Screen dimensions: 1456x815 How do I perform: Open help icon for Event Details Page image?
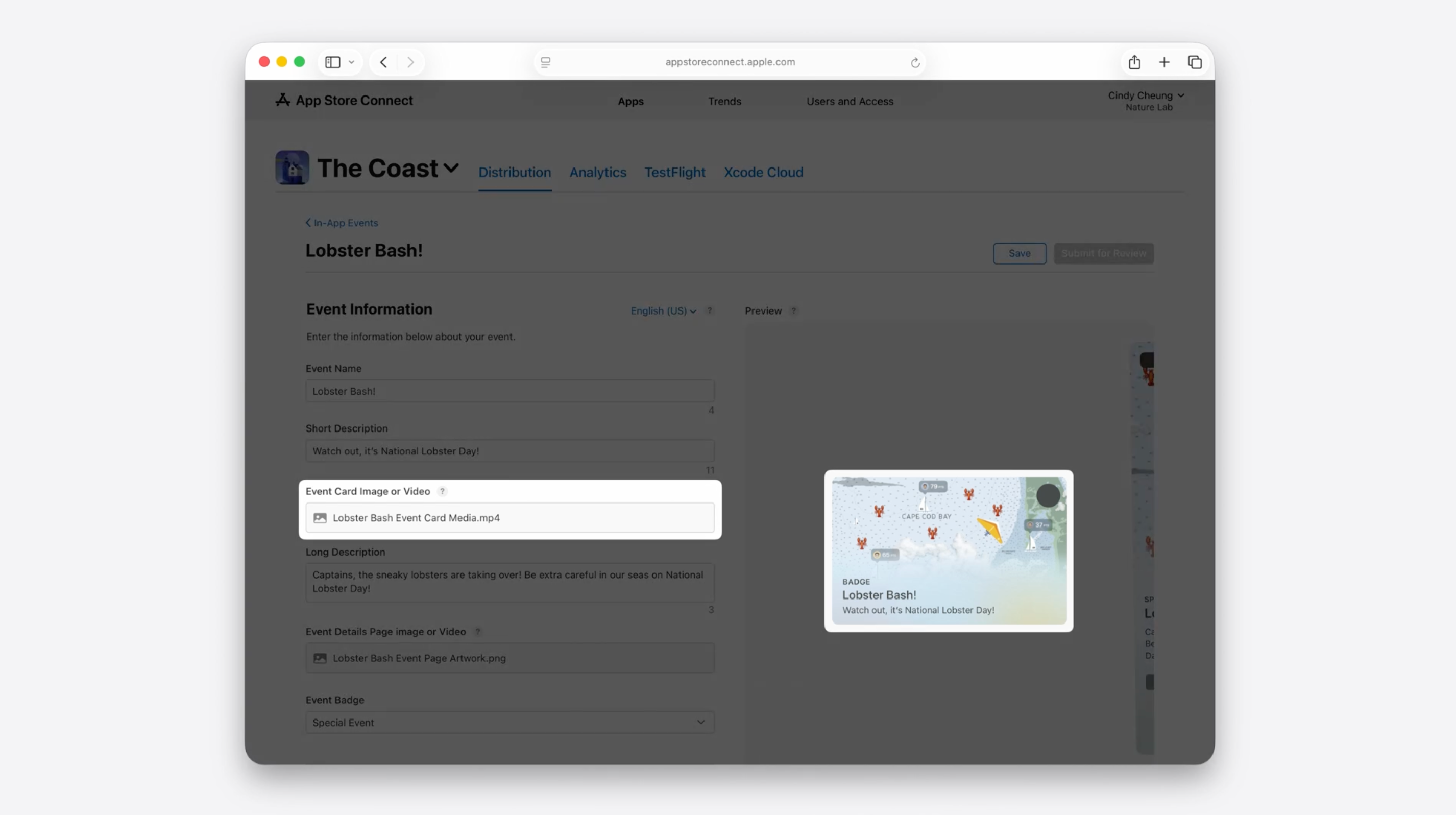click(478, 631)
